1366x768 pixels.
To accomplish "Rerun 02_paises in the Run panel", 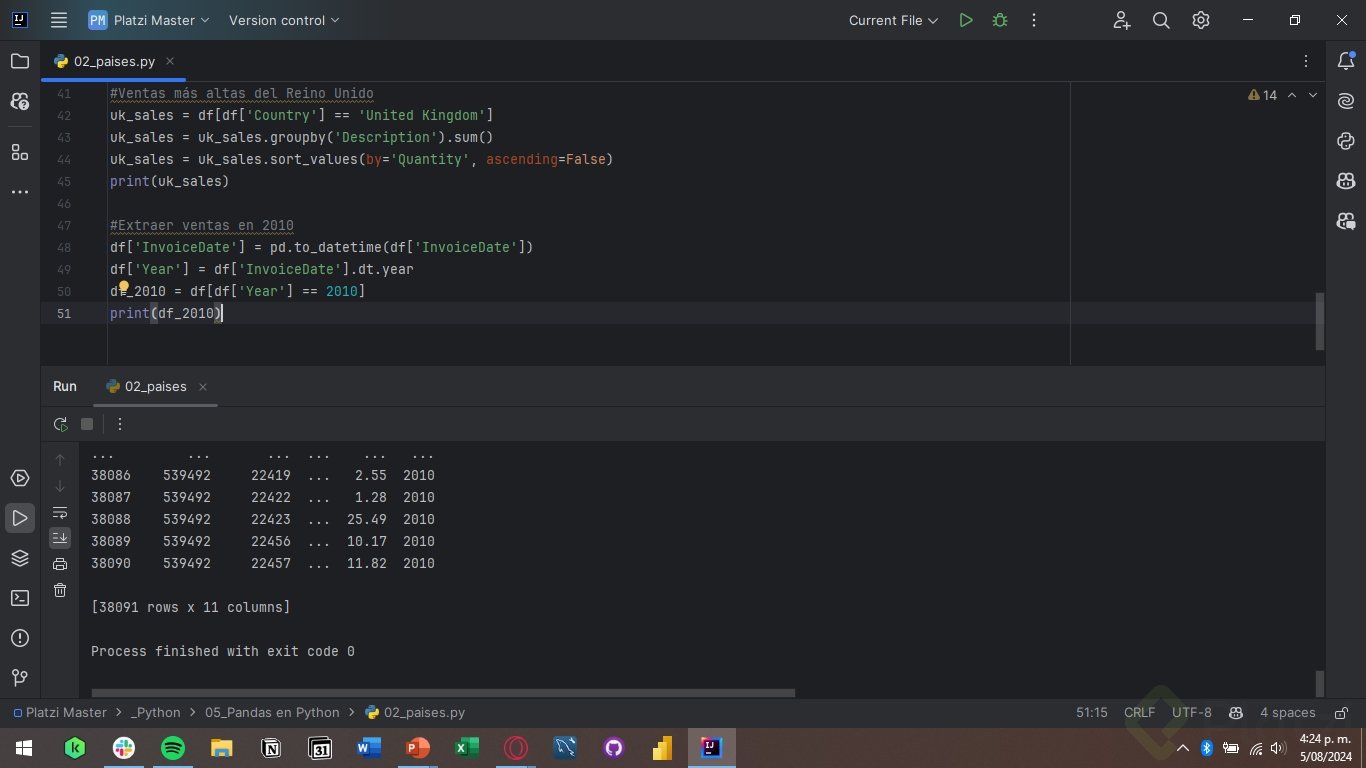I will [x=61, y=424].
